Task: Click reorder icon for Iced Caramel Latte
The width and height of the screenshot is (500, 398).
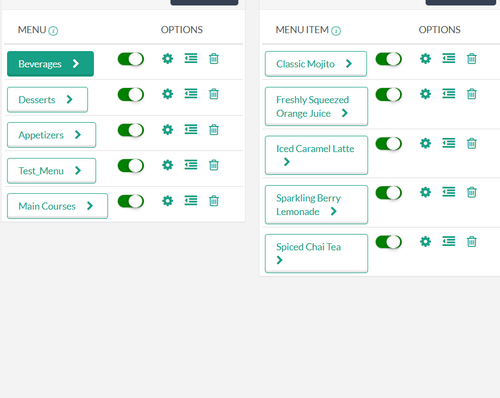Action: 449,143
